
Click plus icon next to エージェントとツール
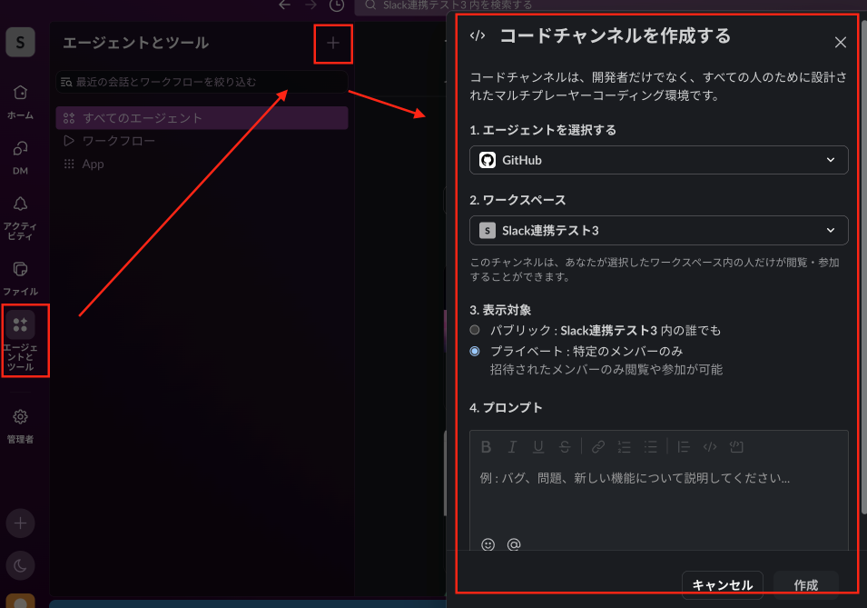click(x=333, y=43)
